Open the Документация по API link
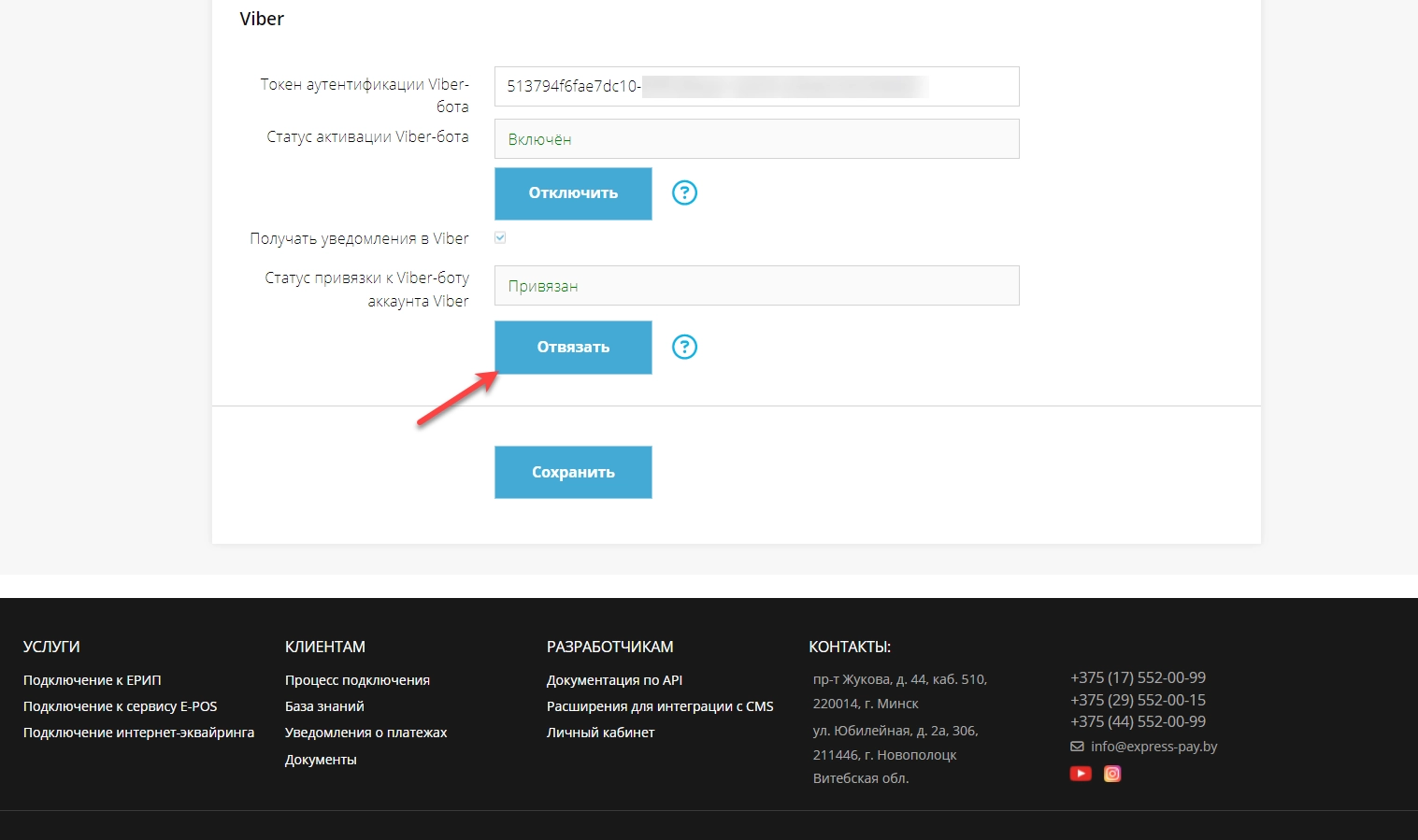 [x=614, y=680]
